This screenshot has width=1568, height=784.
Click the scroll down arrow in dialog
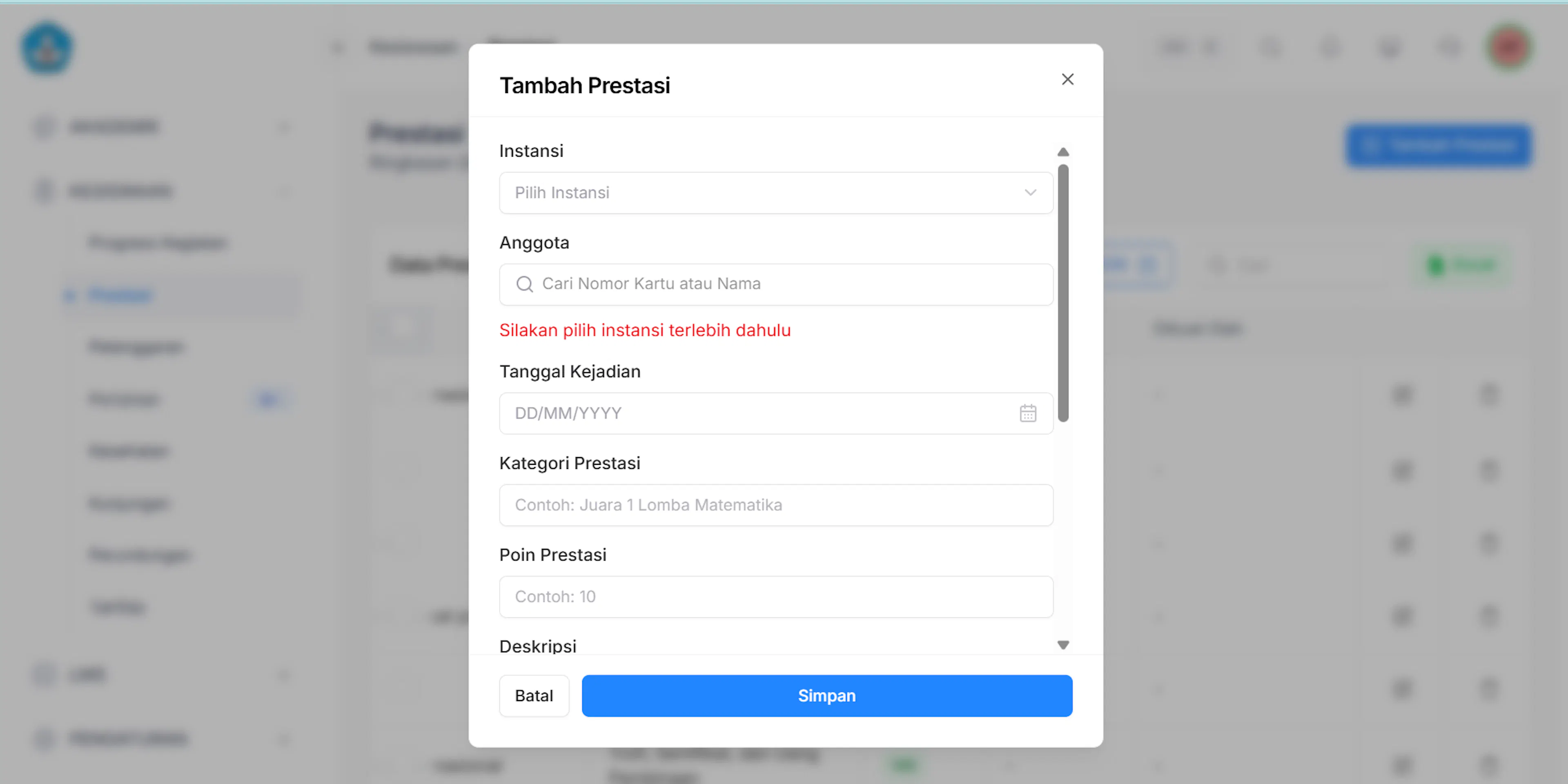pyautogui.click(x=1063, y=645)
